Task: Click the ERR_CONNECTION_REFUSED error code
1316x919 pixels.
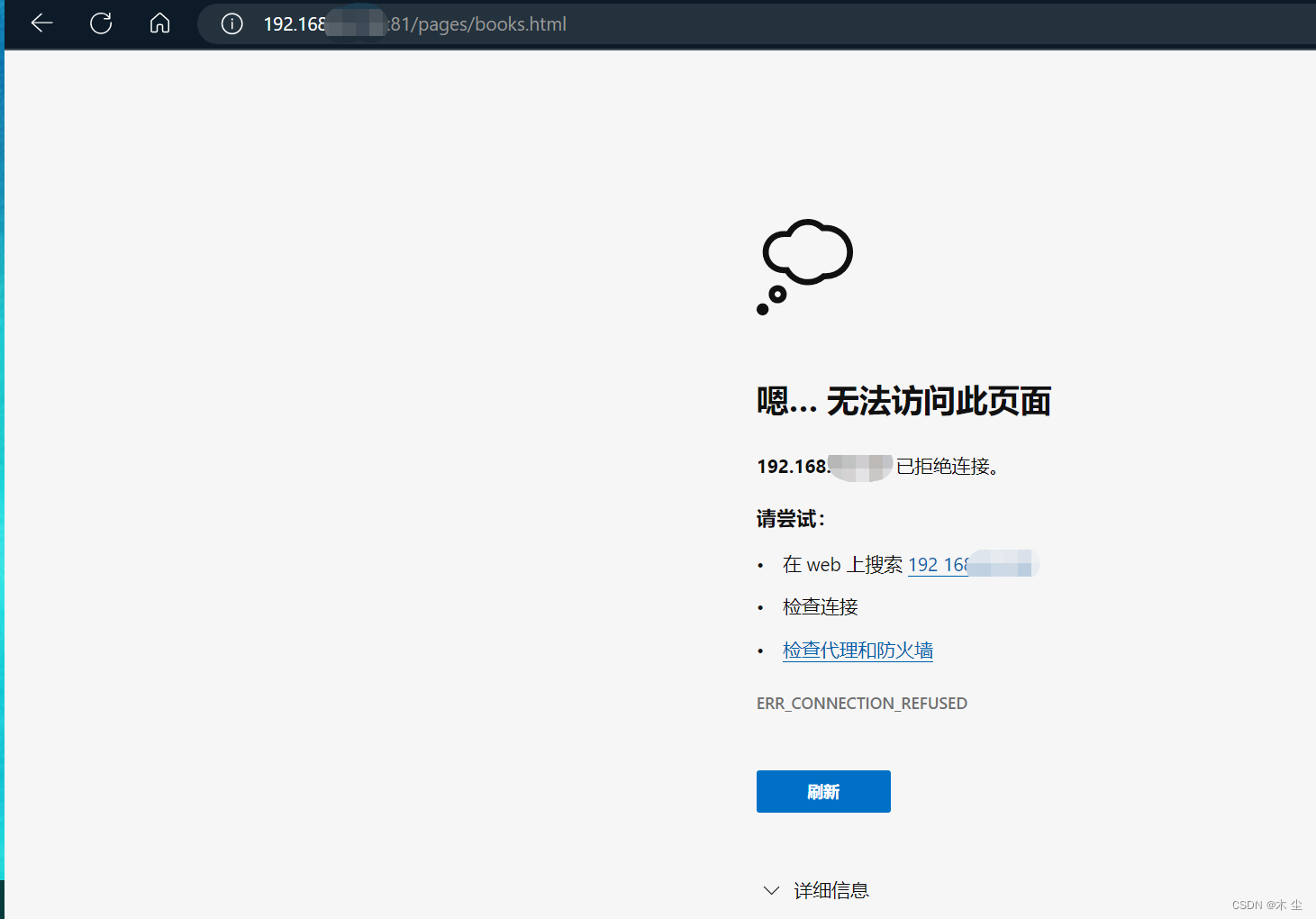Action: (x=862, y=703)
